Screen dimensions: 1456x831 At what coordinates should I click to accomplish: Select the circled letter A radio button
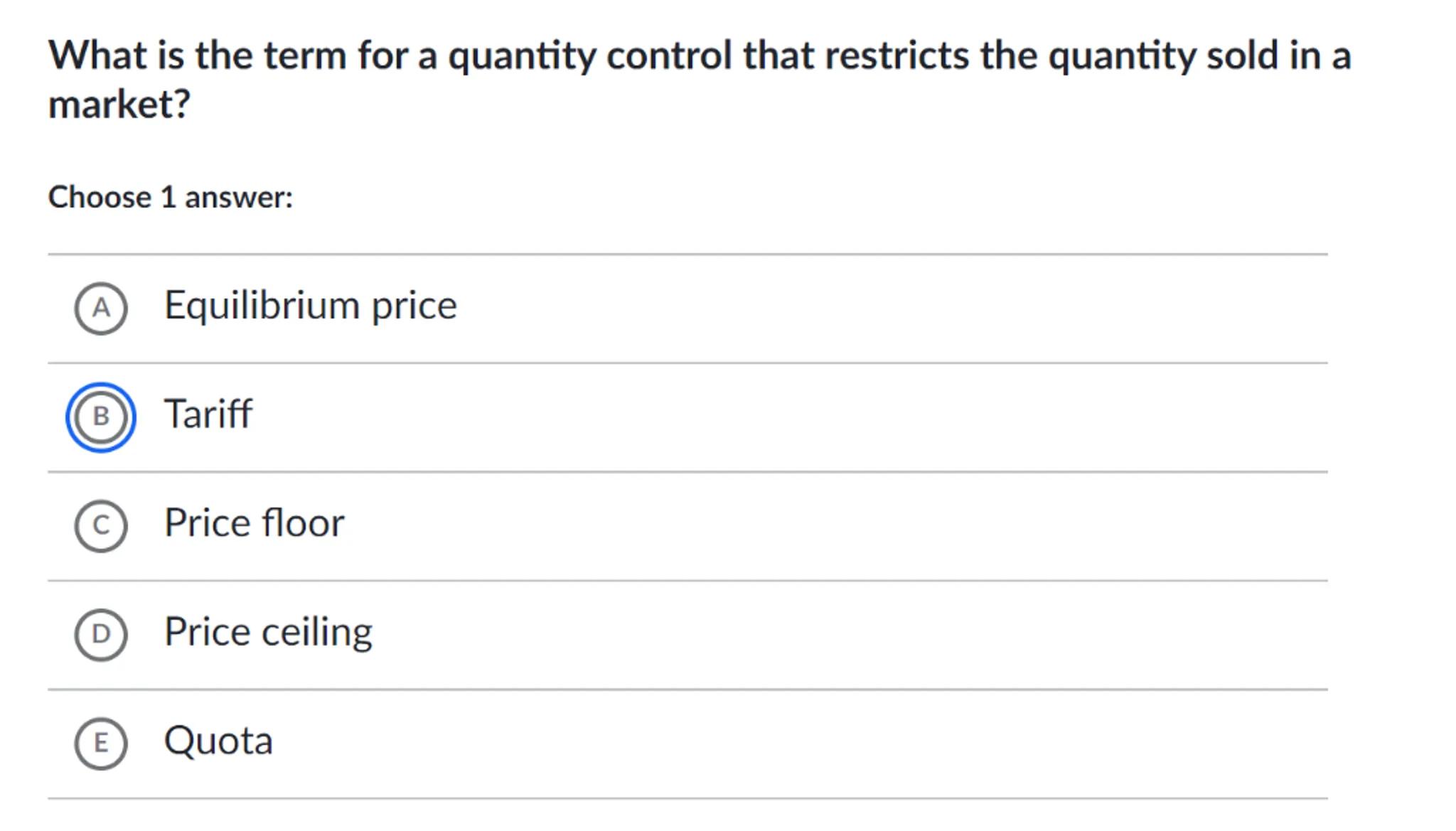[101, 309]
